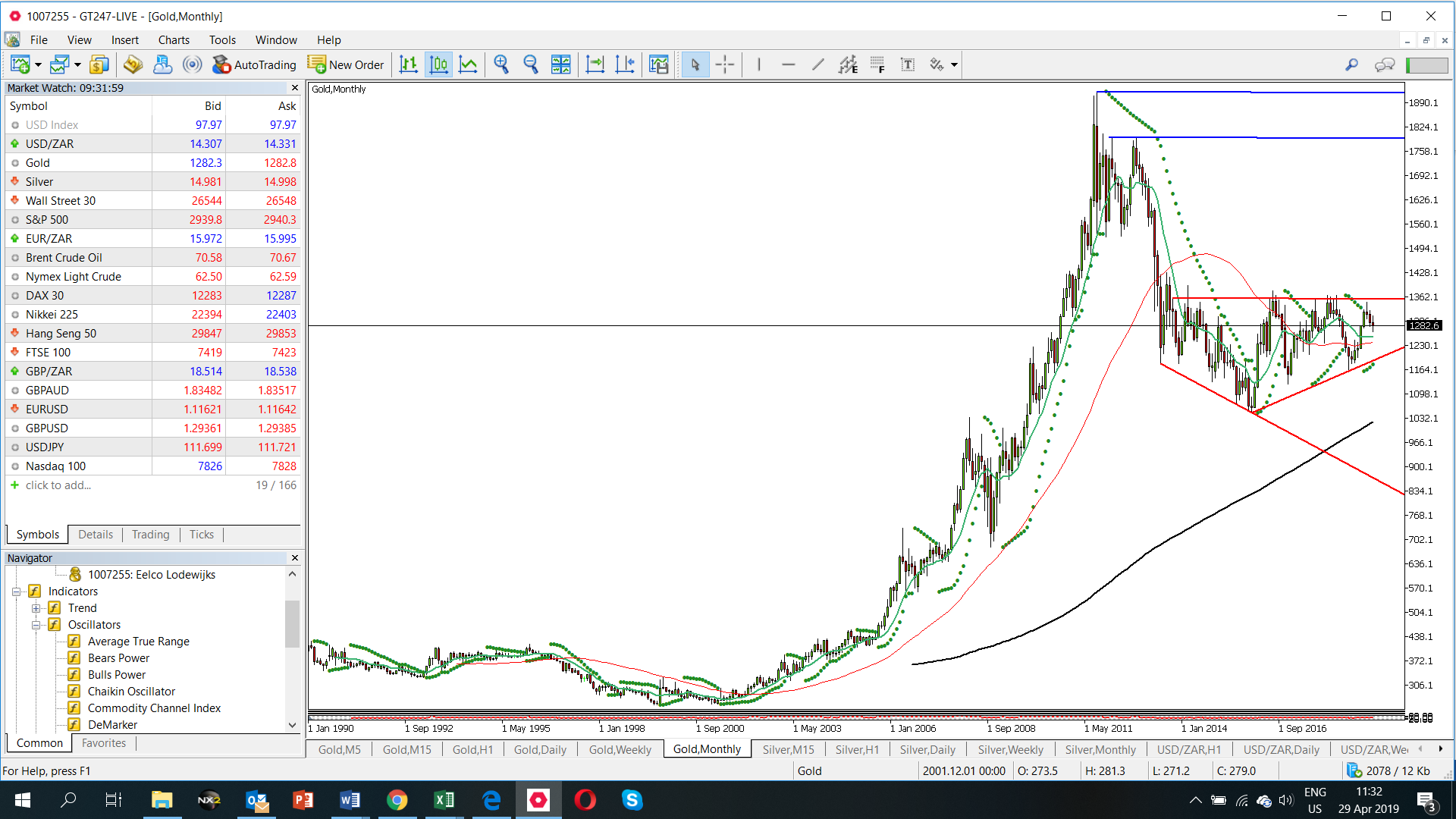Viewport: 1456px width, 819px height.
Task: Click the Navigator vertical scrollbar thumb
Action: pyautogui.click(x=293, y=623)
